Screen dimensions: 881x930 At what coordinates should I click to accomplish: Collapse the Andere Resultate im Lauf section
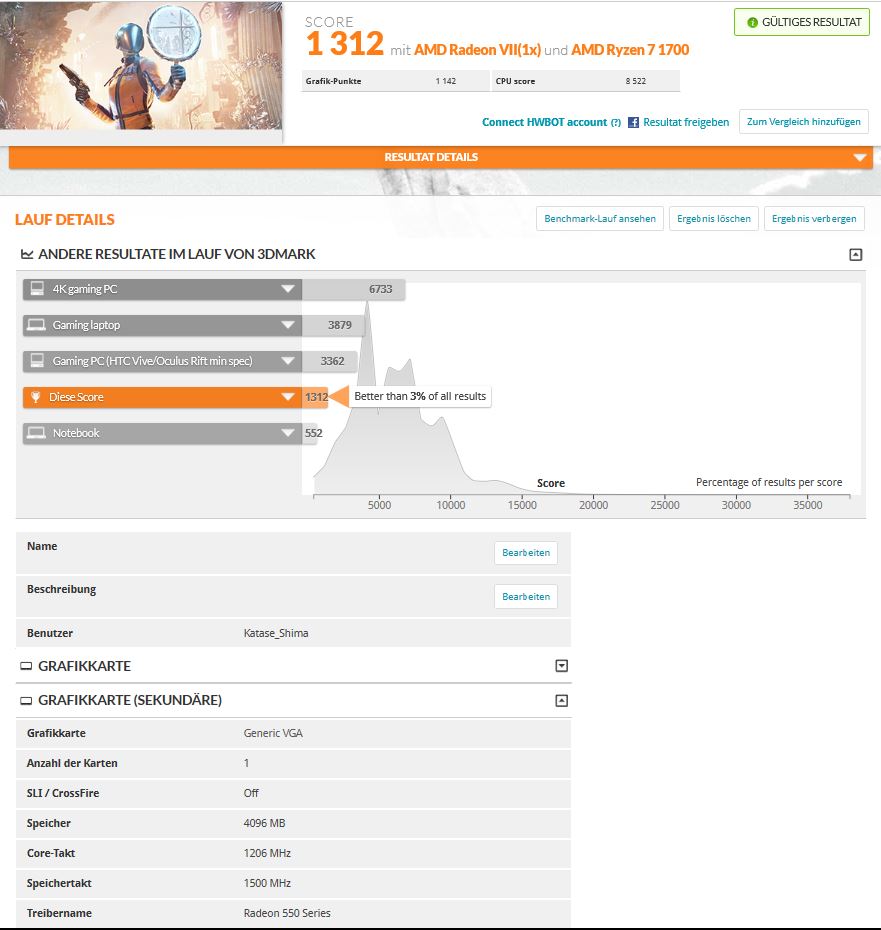tap(855, 254)
